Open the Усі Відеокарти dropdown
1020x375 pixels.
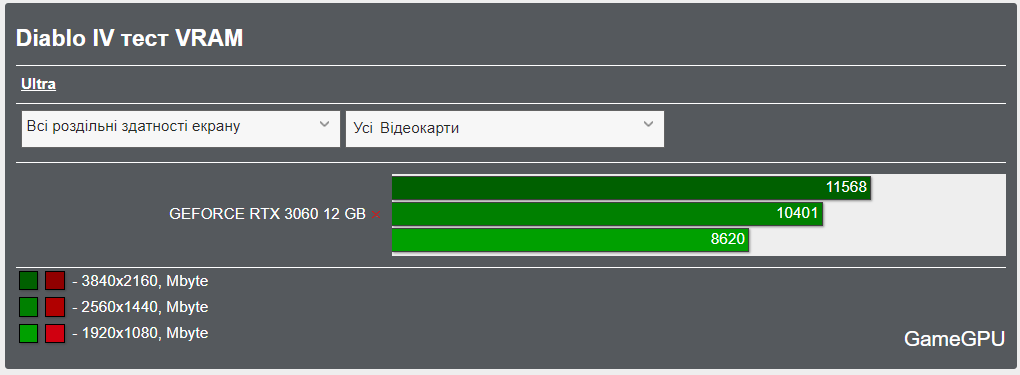505,128
